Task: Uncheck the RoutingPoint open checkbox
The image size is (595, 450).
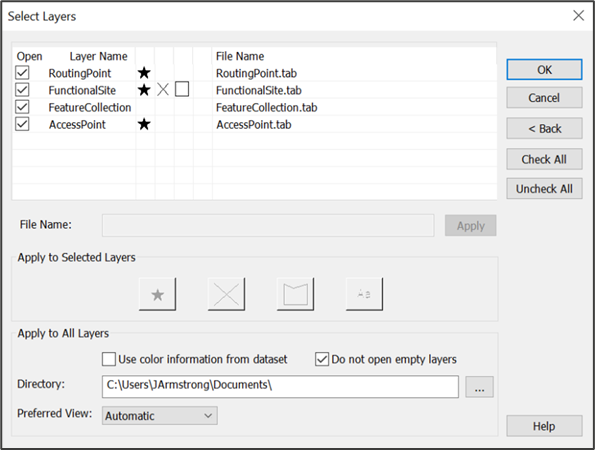Action: [22, 72]
